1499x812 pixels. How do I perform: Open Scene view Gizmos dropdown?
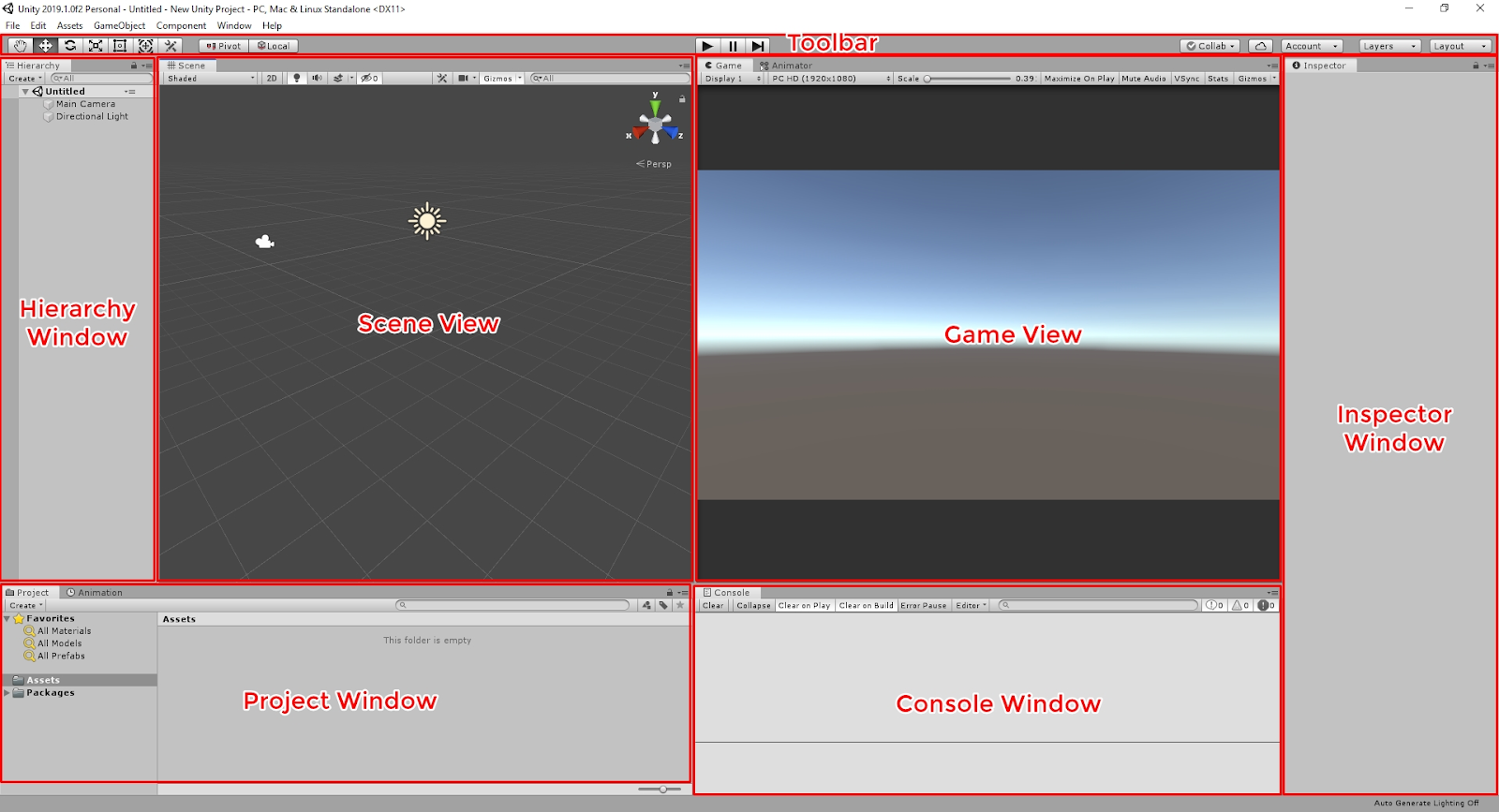coord(502,79)
